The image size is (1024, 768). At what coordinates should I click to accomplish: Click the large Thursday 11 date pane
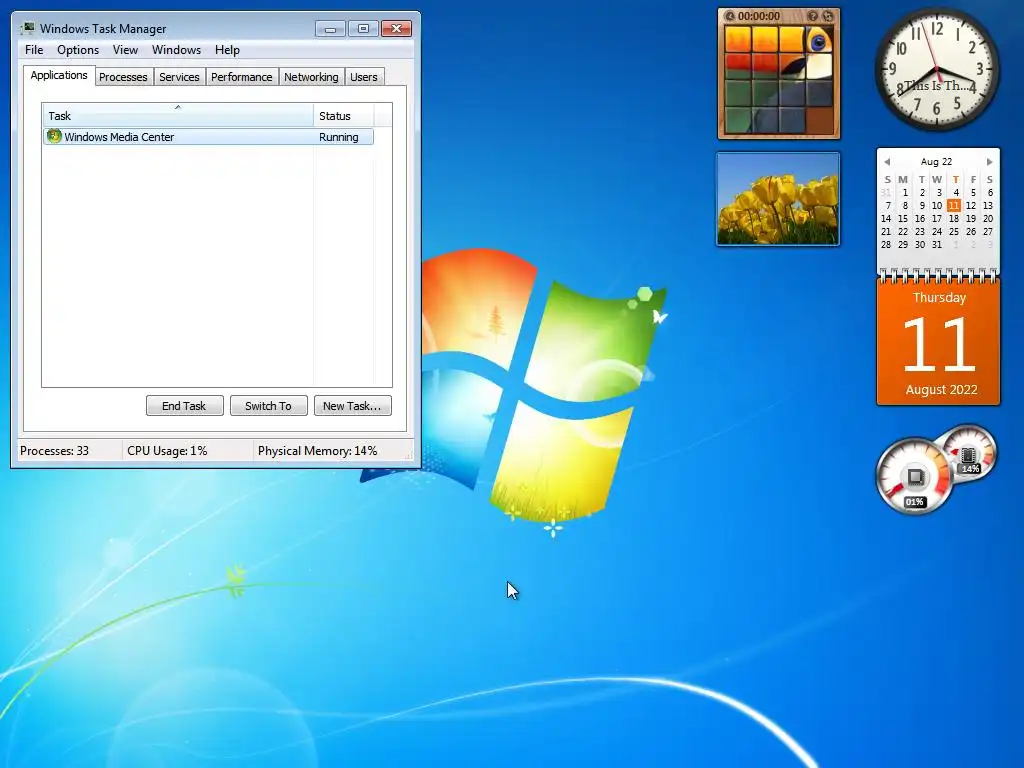point(938,342)
